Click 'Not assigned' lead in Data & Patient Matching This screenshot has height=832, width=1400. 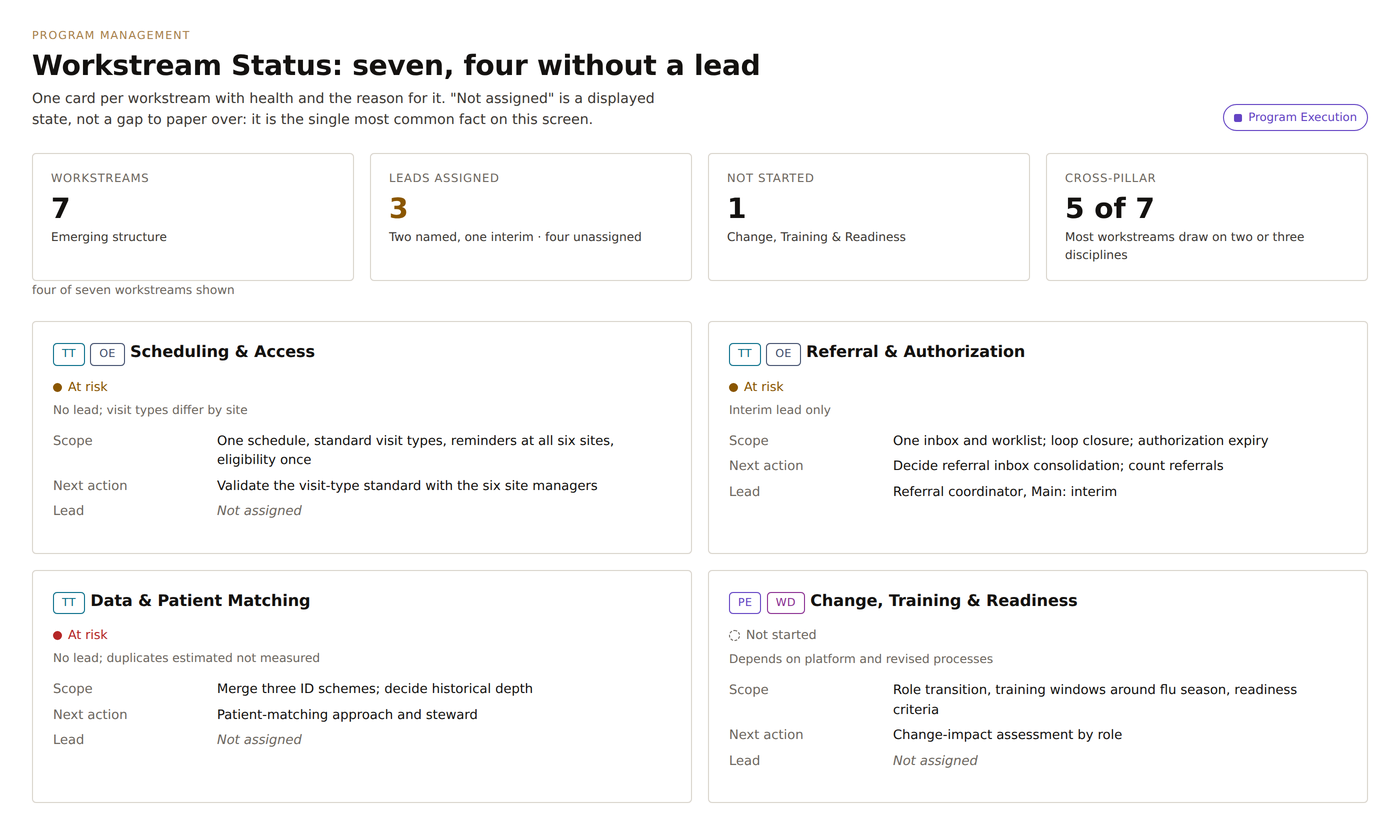259,740
